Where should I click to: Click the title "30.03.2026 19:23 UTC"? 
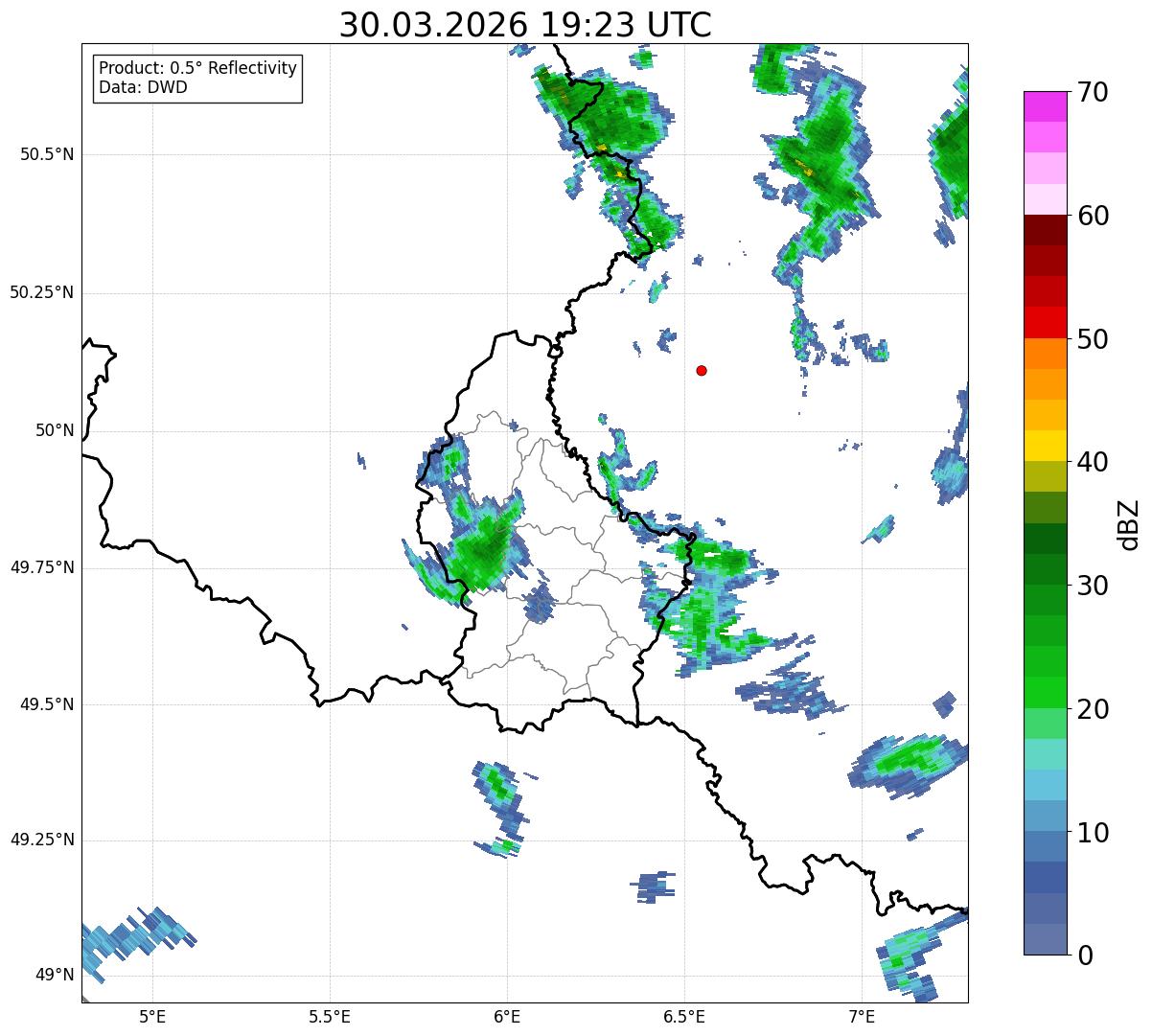point(525,25)
